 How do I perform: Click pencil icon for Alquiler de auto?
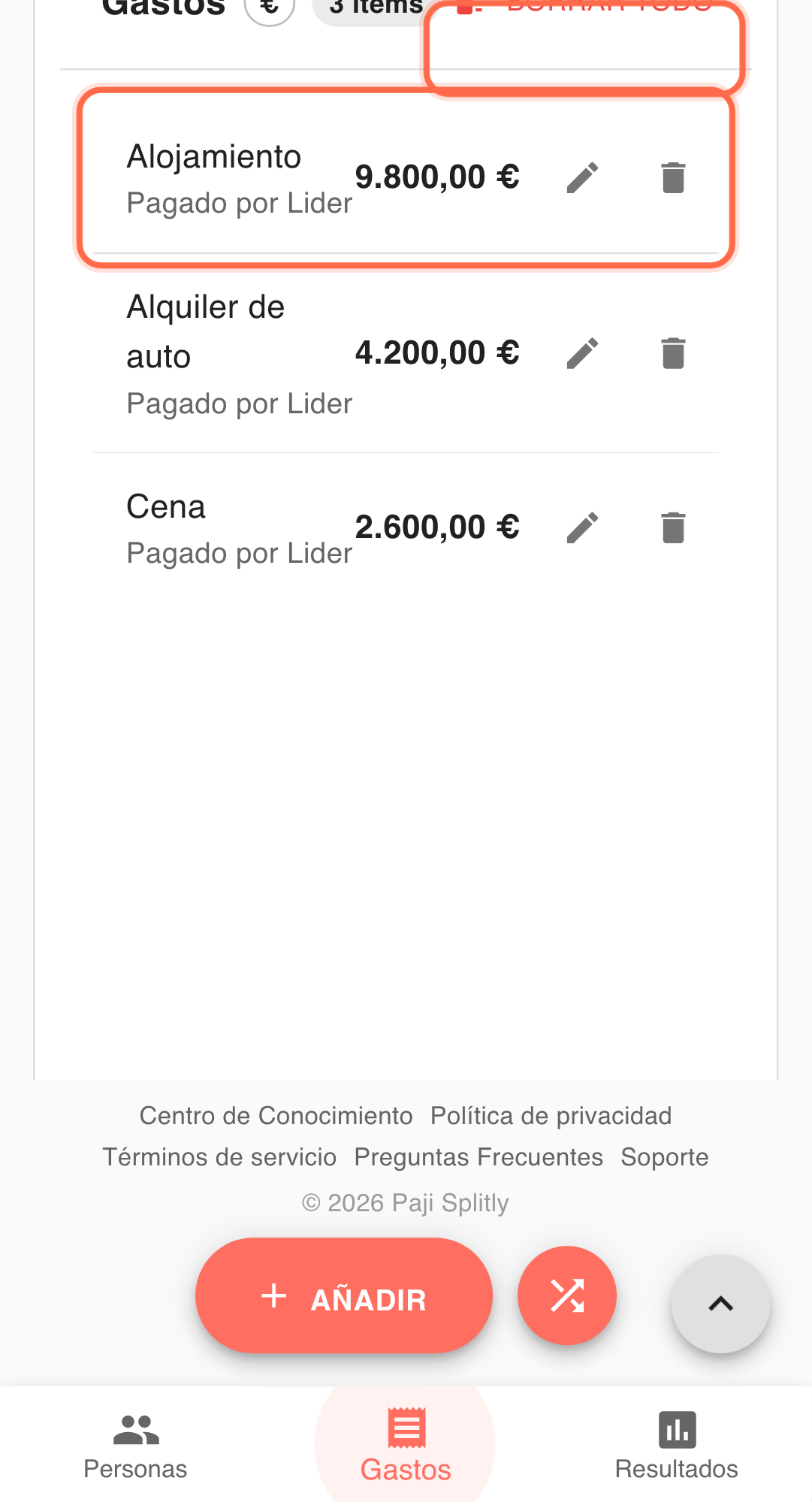click(582, 353)
